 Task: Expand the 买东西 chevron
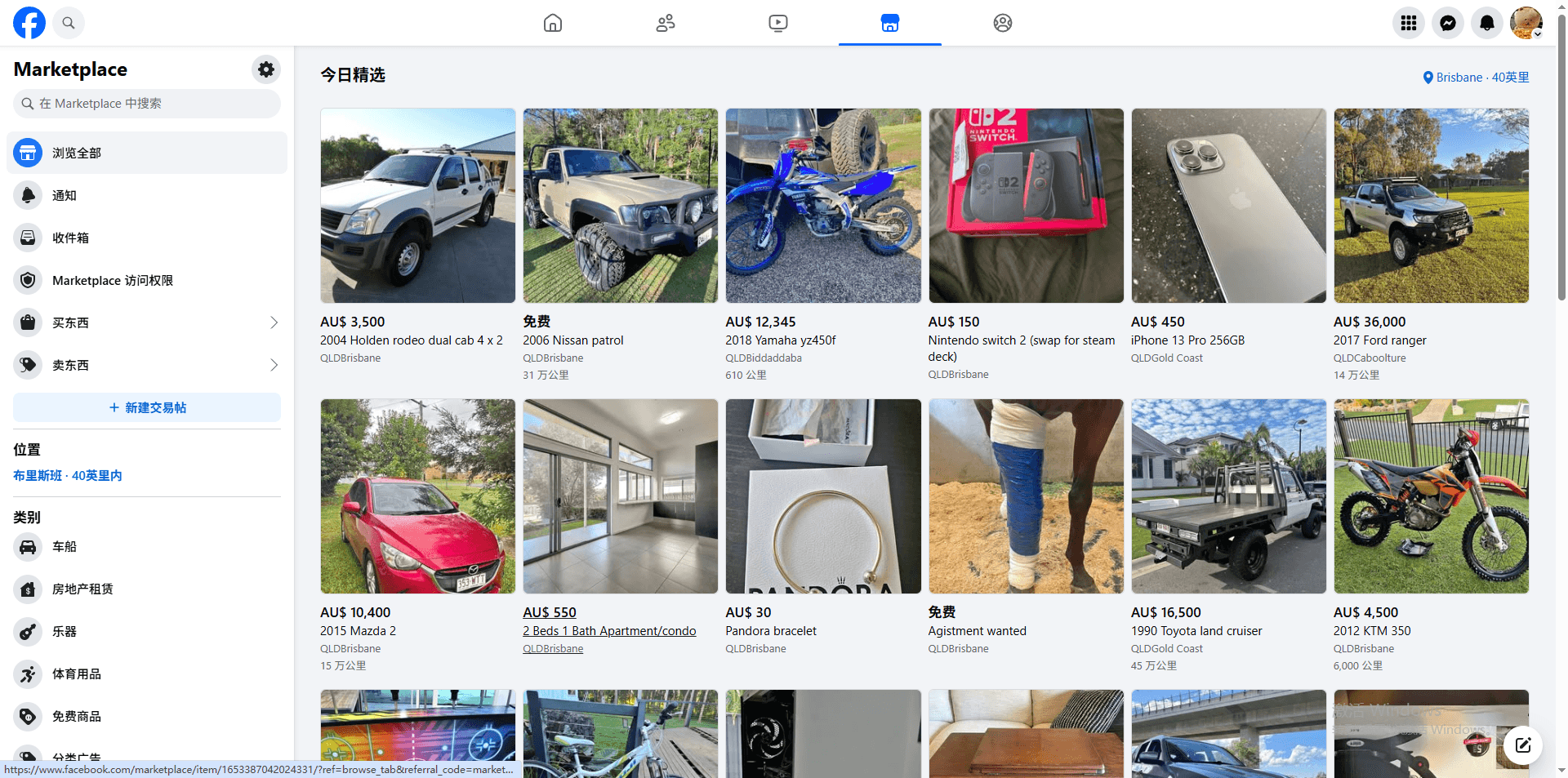274,322
